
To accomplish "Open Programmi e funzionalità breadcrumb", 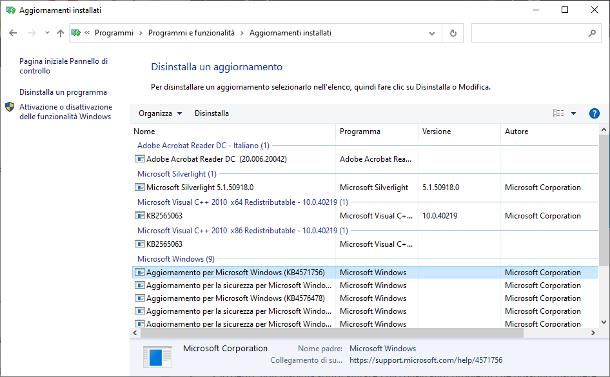I will (191, 33).
